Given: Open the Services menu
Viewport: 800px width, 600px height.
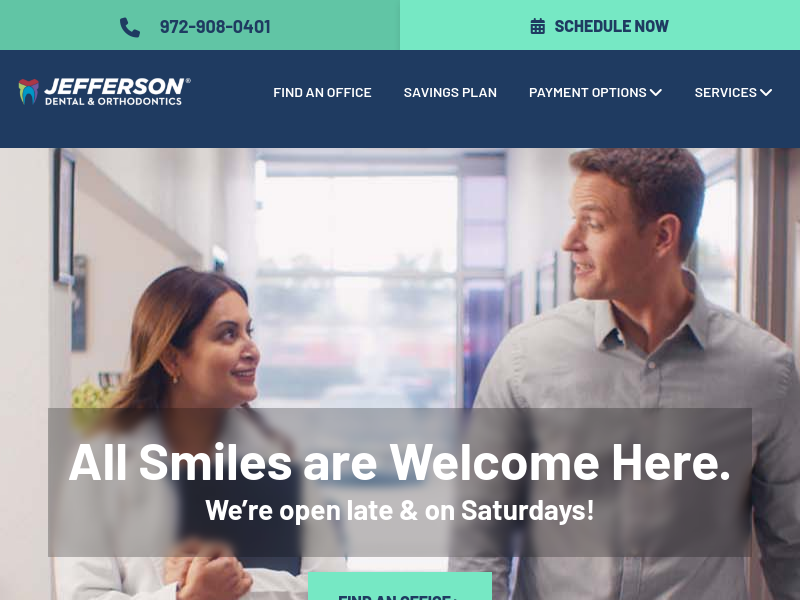Looking at the screenshot, I should click(x=733, y=92).
